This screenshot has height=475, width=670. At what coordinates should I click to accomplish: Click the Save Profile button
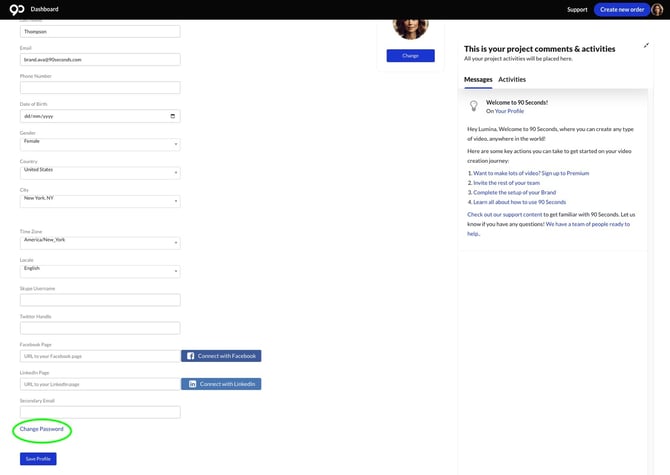point(38,459)
